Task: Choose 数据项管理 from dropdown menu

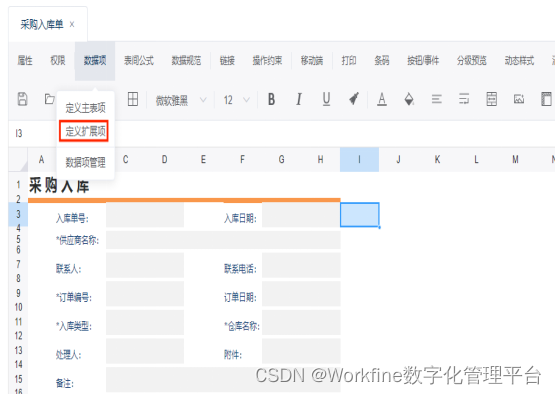Action: point(85,162)
